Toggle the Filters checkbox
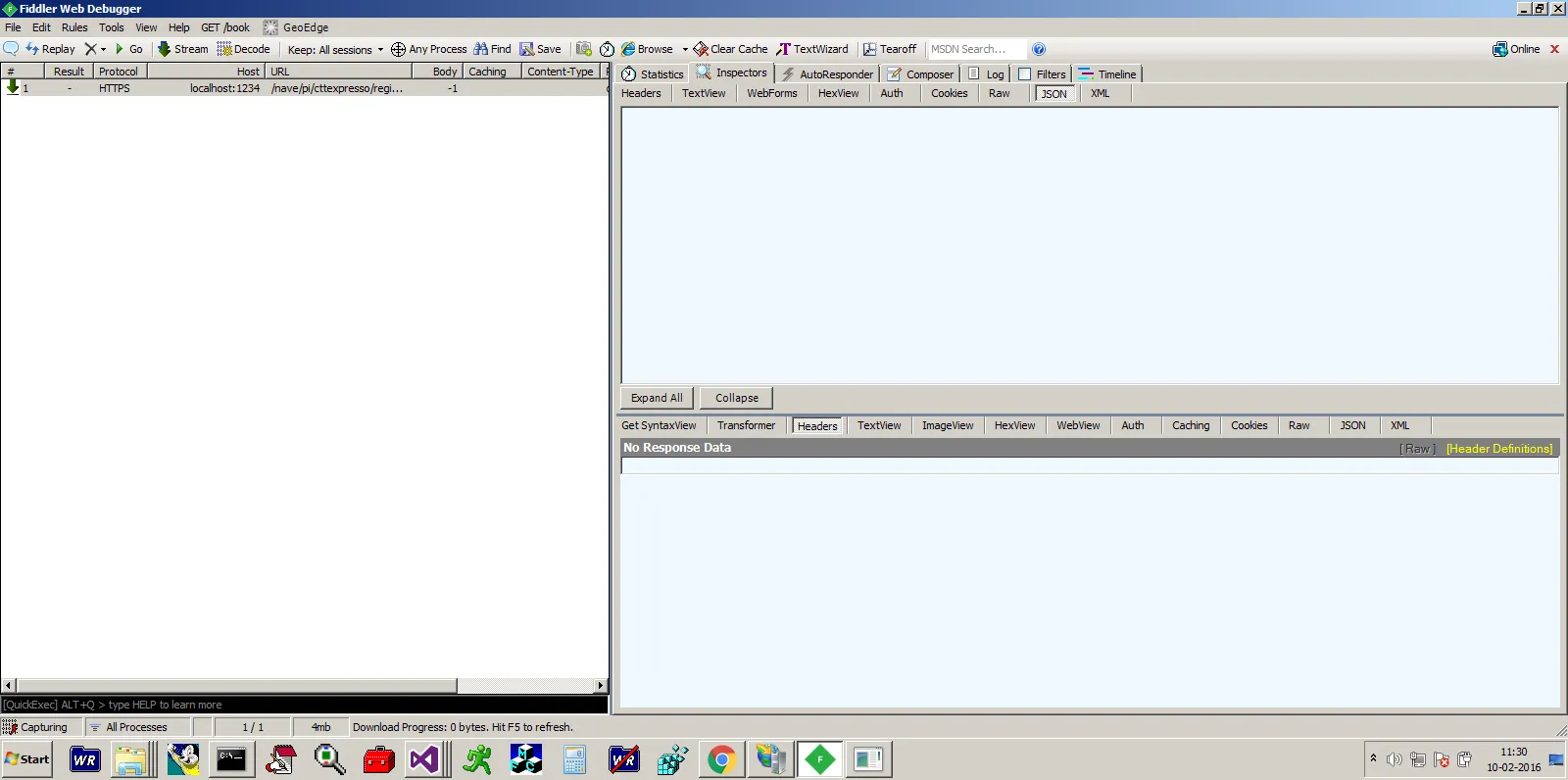The height and width of the screenshot is (780, 1568). pos(1025,73)
